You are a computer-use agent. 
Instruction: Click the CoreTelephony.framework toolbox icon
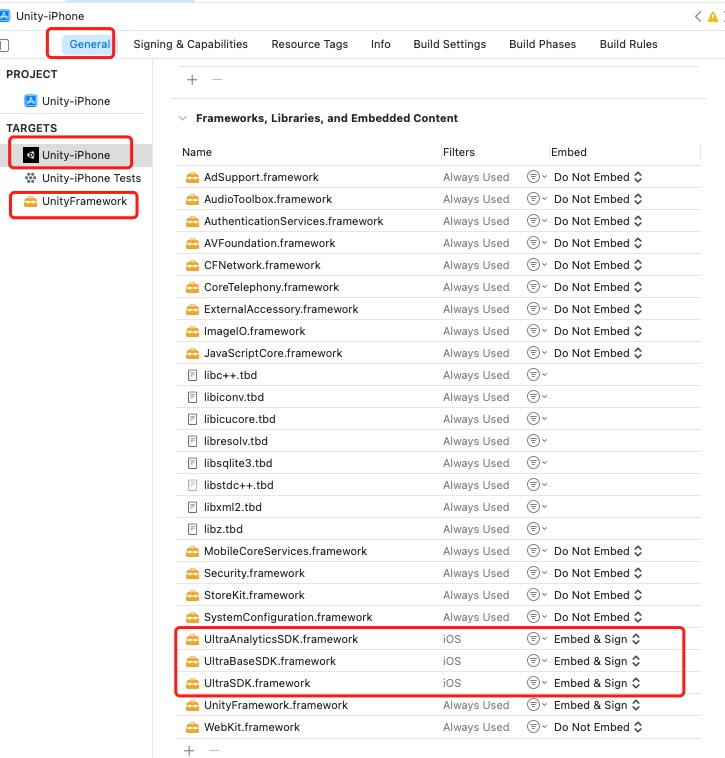[x=192, y=287]
